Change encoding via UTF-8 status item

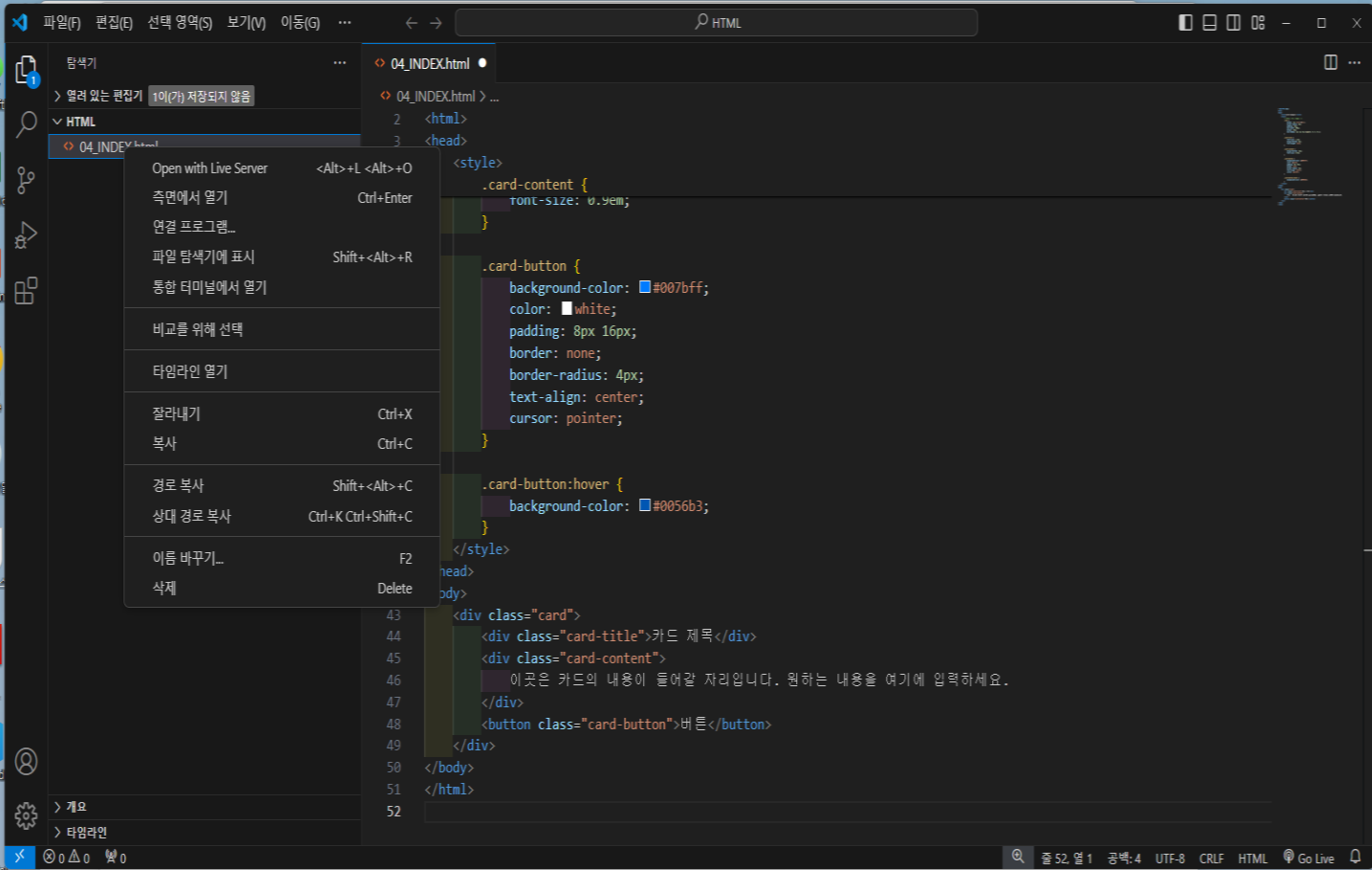(x=1170, y=859)
